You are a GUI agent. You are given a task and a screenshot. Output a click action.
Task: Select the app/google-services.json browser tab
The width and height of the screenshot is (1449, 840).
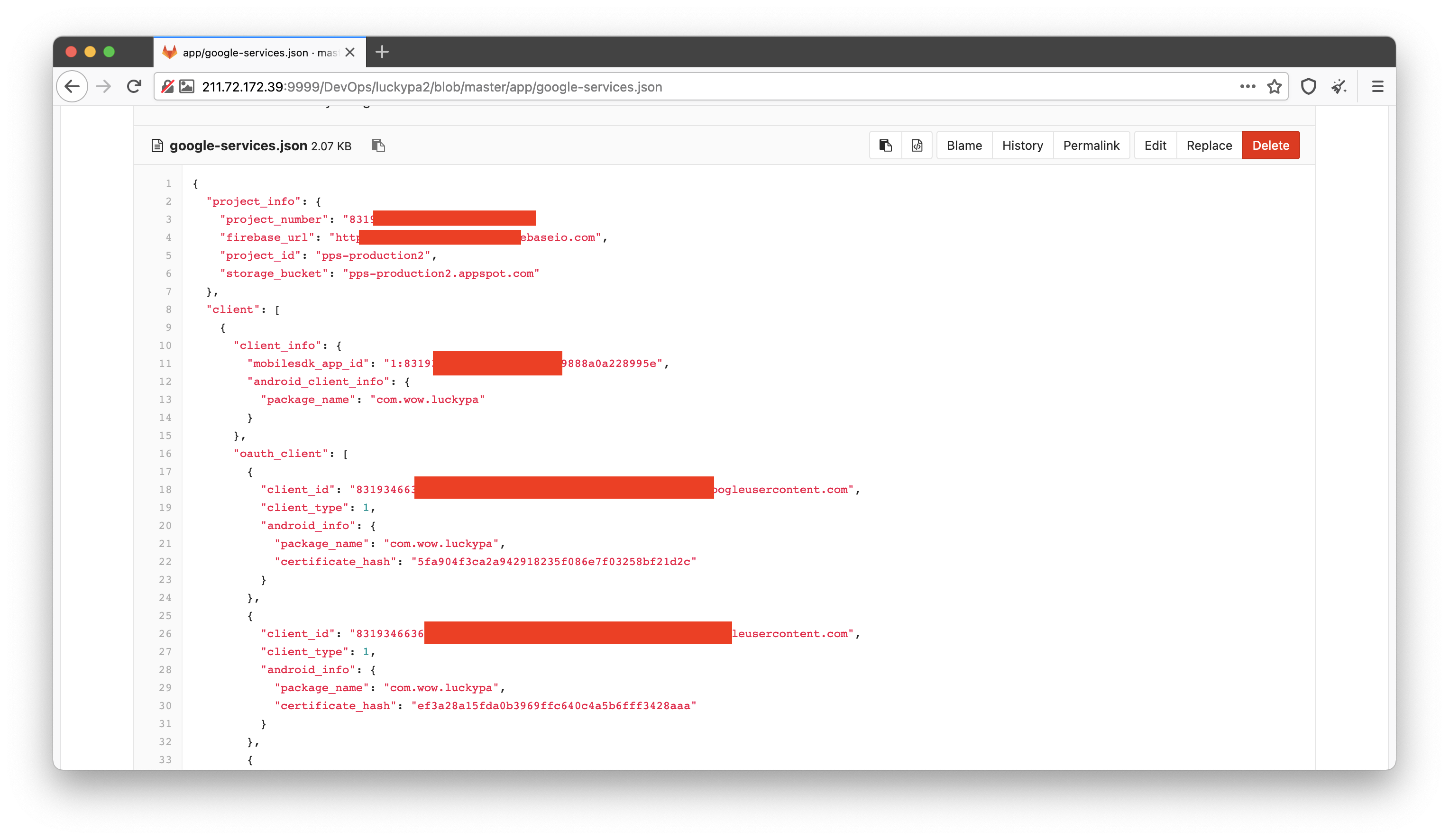[259, 52]
